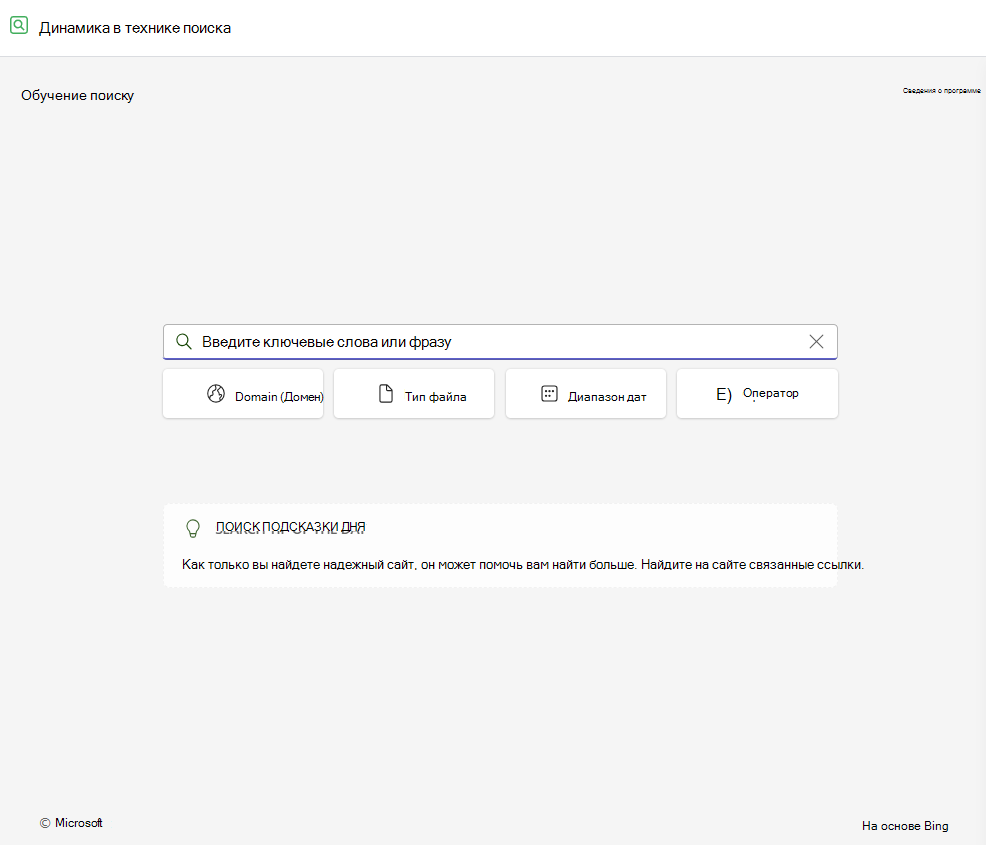Open the Диапазон дат filter
This screenshot has height=845, width=986.
pos(585,394)
